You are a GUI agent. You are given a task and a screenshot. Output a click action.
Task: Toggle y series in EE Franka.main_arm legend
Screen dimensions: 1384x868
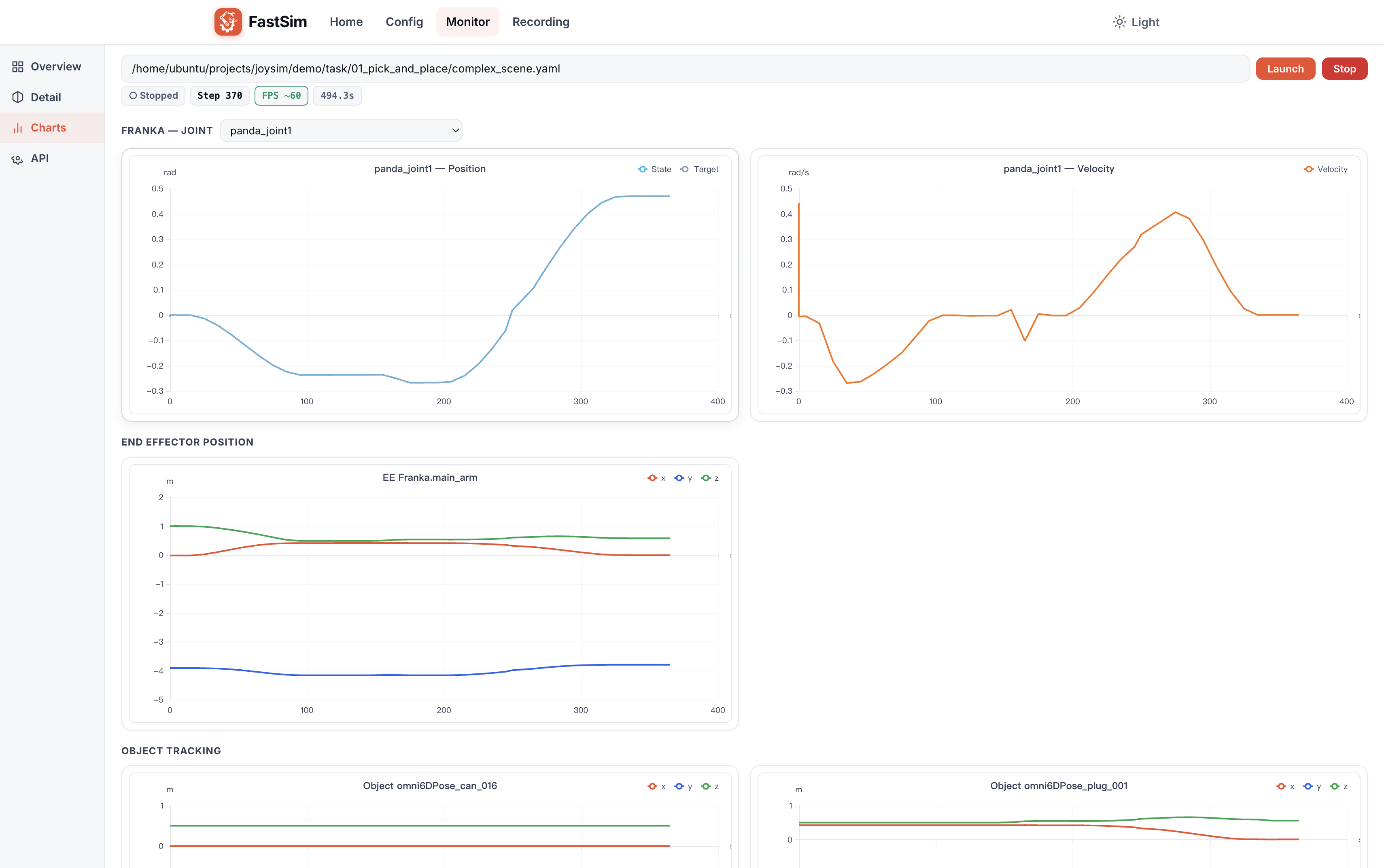click(x=683, y=478)
